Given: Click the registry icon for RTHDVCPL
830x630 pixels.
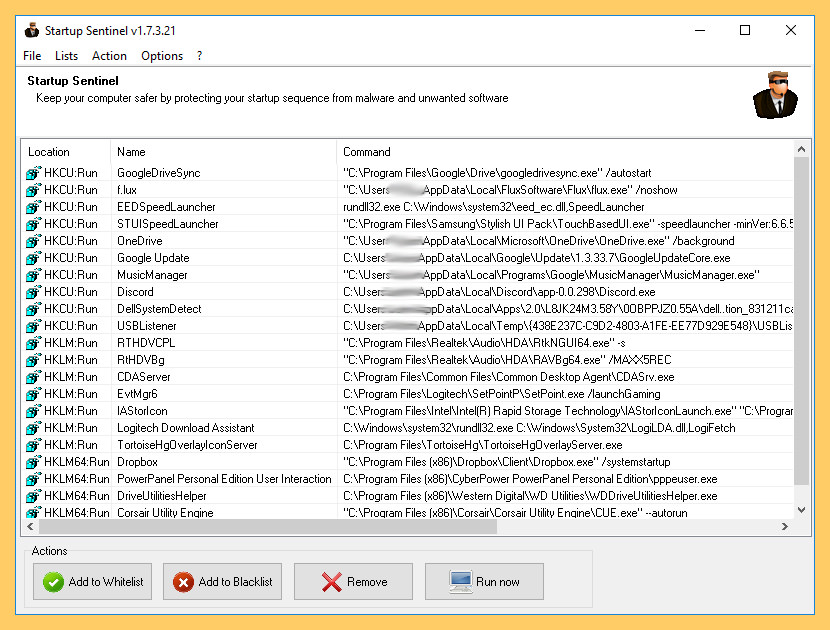Looking at the screenshot, I should (33, 343).
